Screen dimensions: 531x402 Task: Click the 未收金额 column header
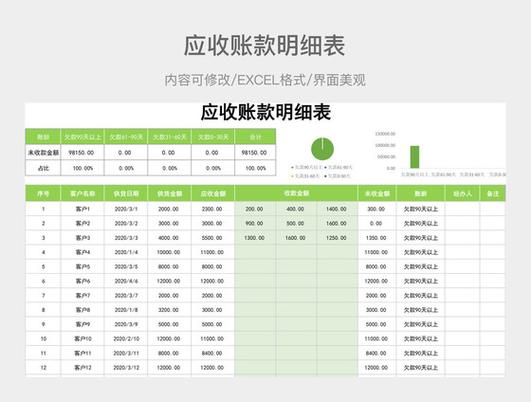click(377, 194)
